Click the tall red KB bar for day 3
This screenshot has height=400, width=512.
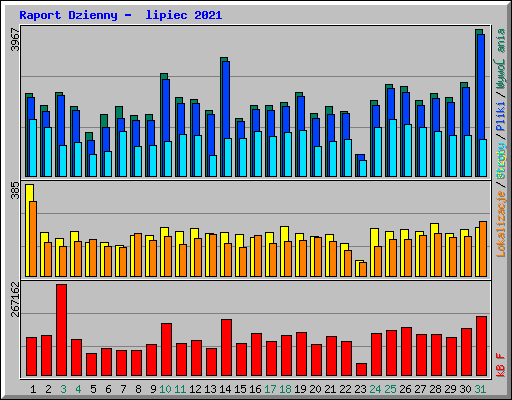61,330
